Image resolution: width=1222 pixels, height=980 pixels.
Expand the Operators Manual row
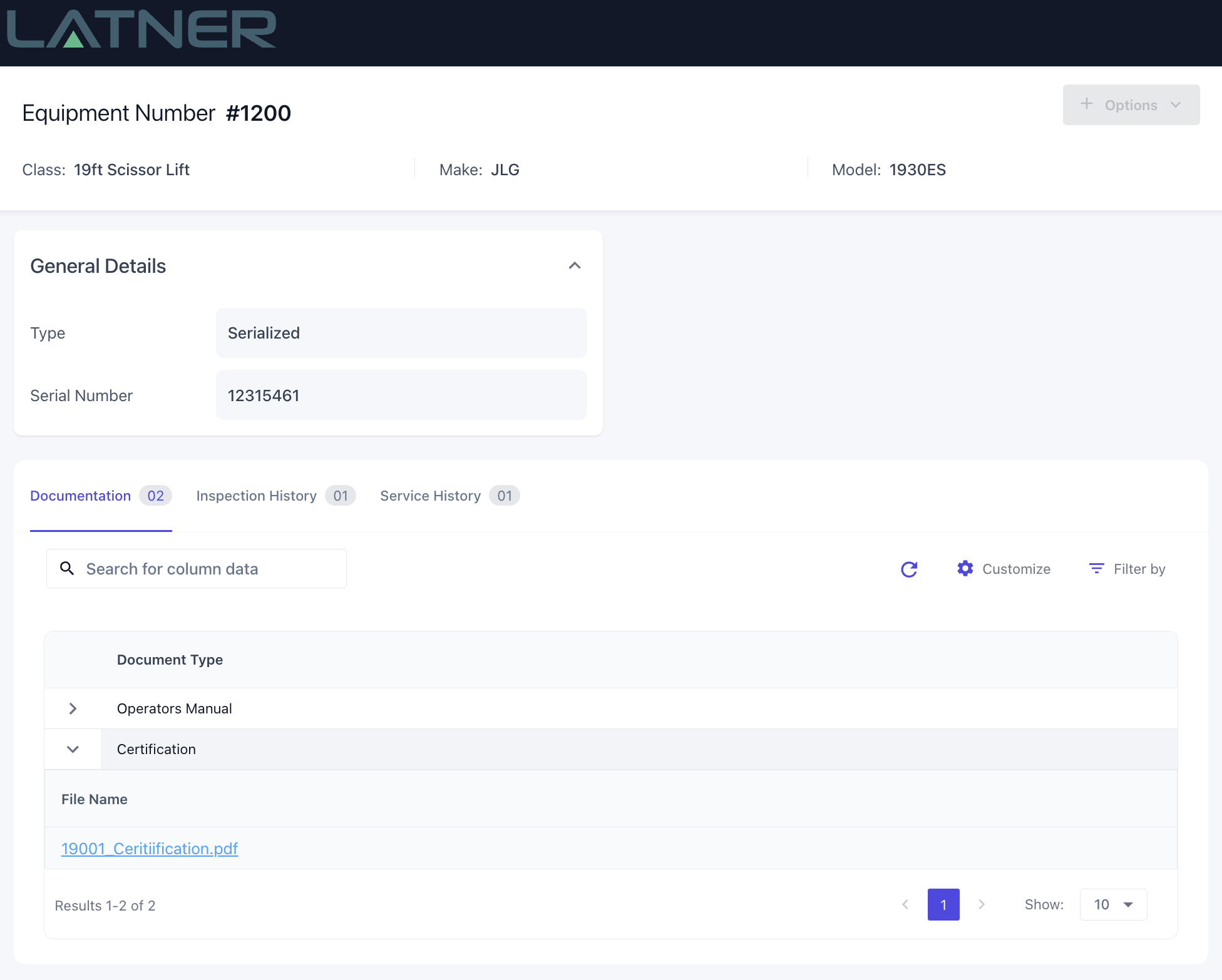(x=73, y=708)
